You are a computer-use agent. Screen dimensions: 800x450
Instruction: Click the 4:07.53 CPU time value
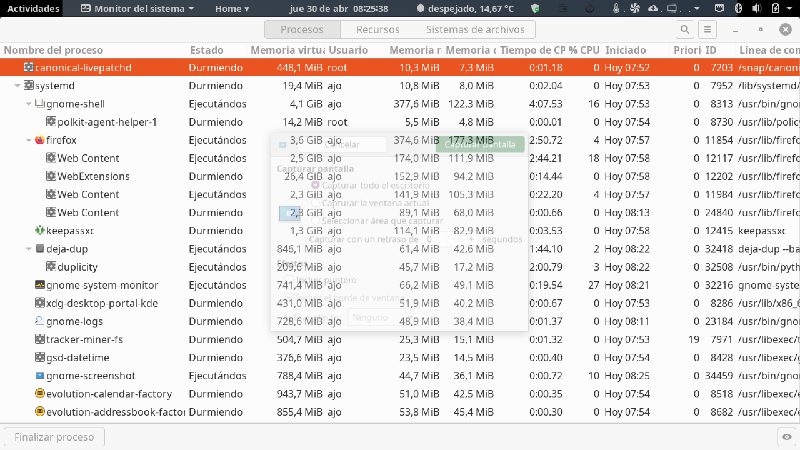pyautogui.click(x=545, y=104)
